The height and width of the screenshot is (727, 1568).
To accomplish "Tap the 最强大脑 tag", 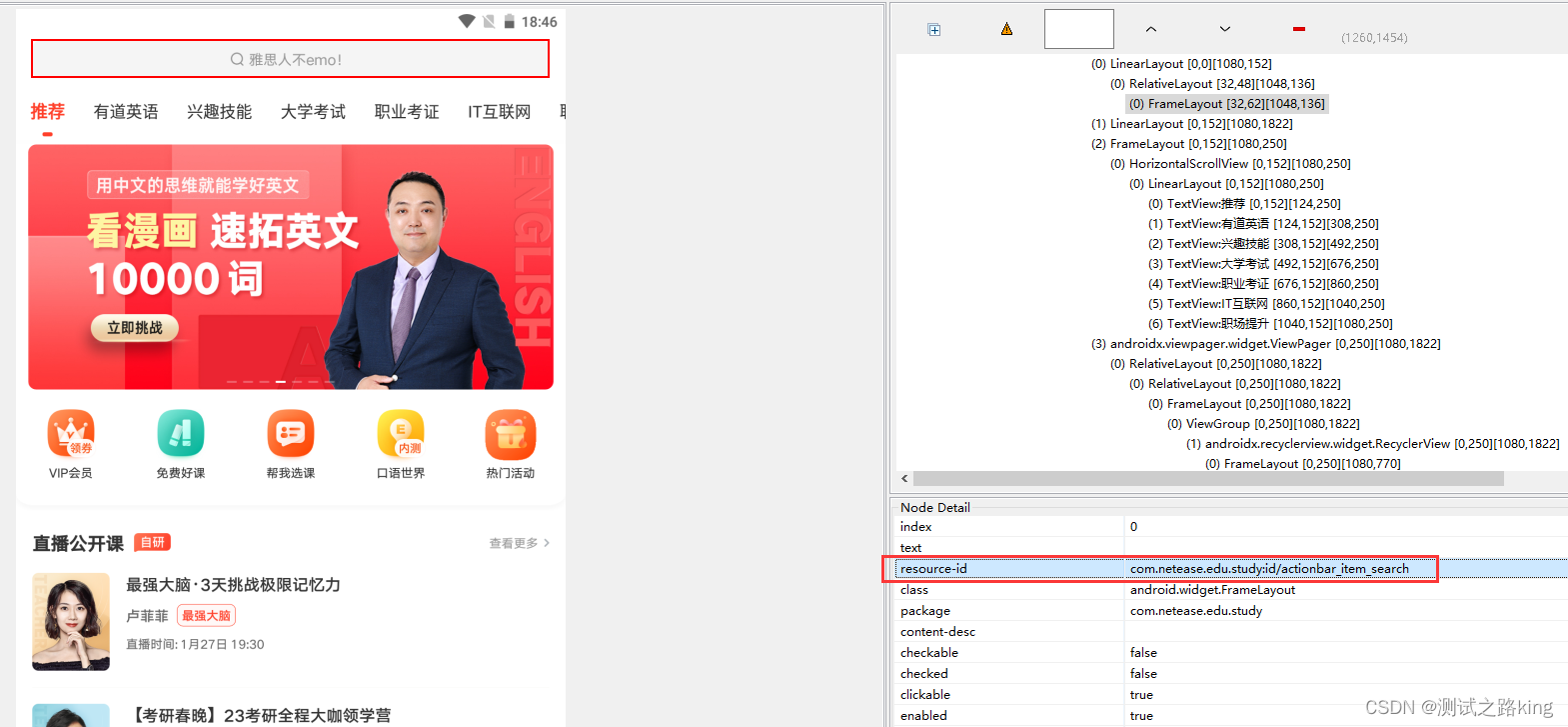I will tap(206, 616).
